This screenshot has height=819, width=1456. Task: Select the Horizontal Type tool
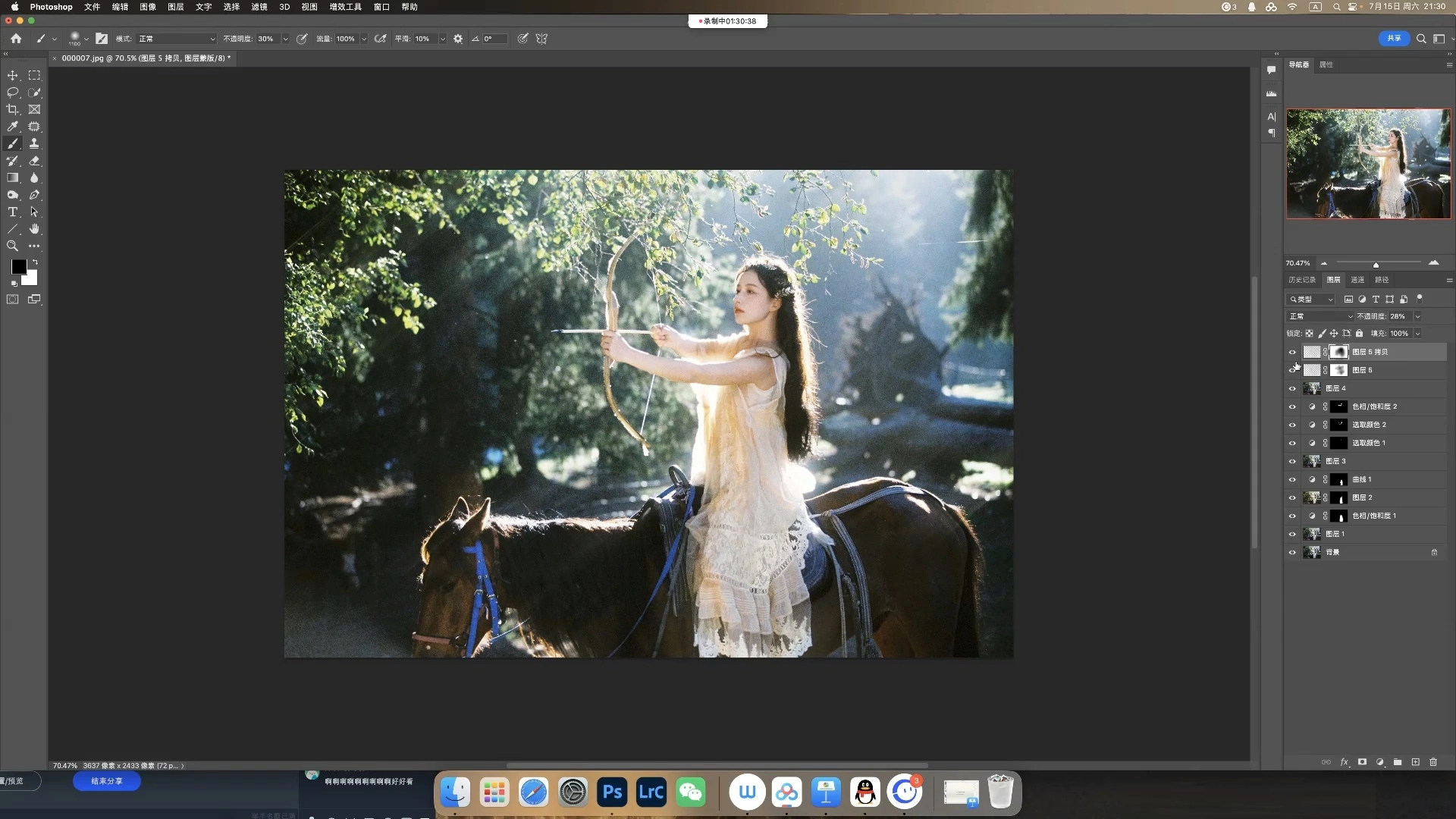(x=13, y=212)
